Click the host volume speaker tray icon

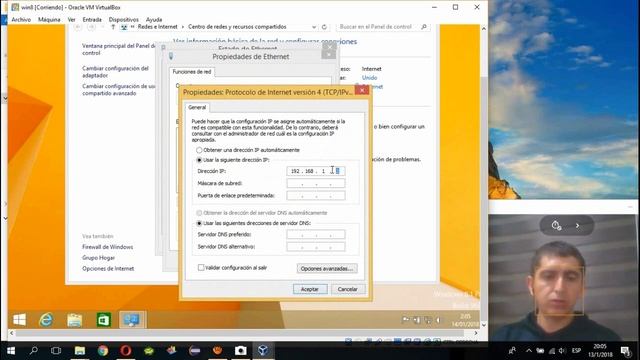562,351
